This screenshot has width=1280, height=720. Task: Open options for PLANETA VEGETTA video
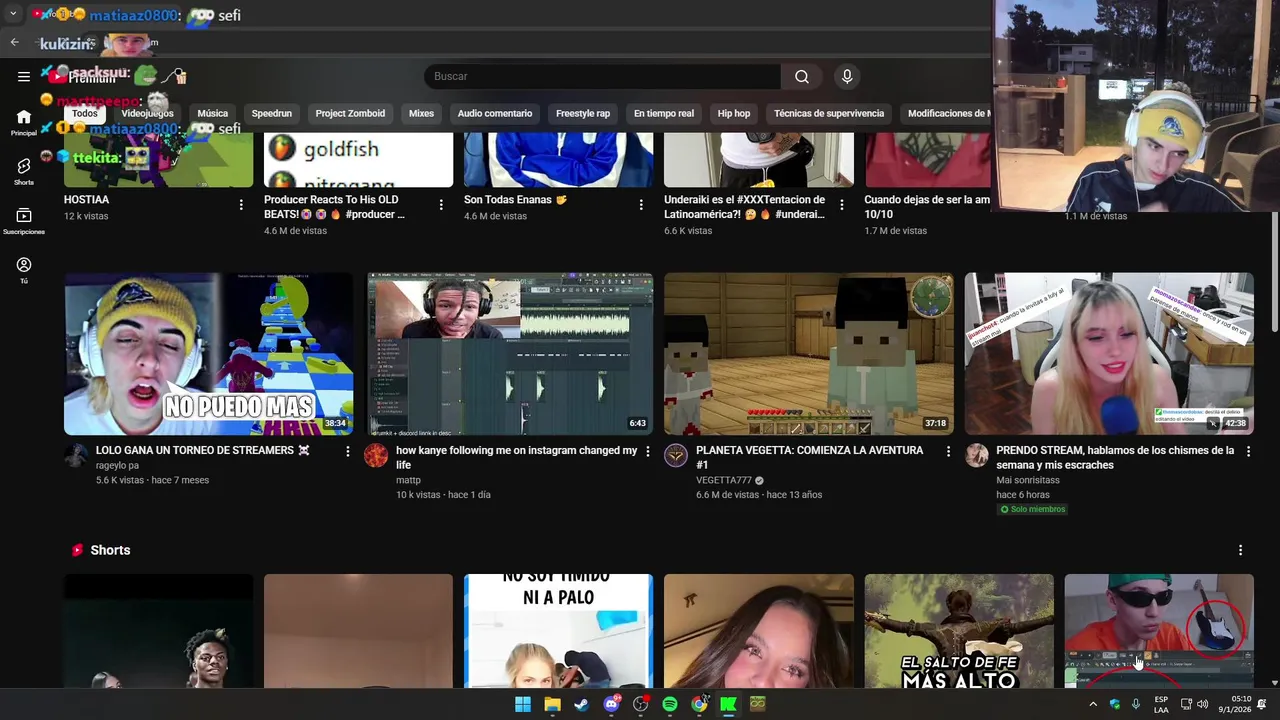(x=948, y=452)
